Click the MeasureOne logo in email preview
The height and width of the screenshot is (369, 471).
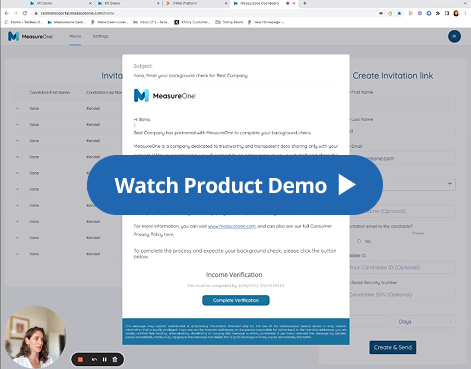165,96
